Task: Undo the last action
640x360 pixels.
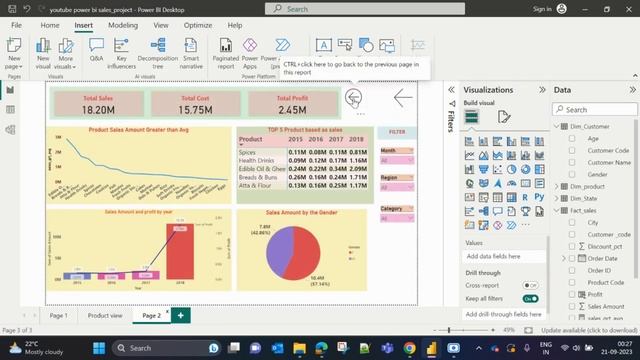Action: coord(27,9)
